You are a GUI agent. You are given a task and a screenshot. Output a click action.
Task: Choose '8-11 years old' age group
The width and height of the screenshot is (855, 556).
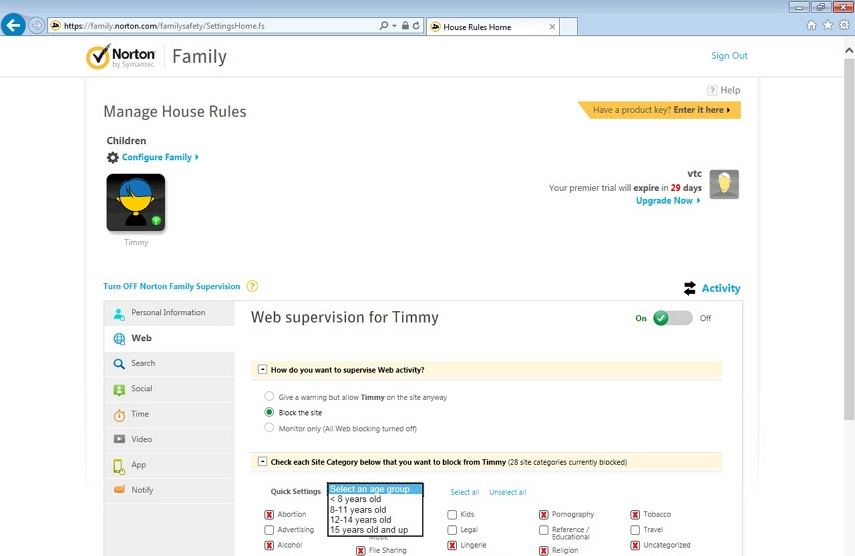[x=375, y=510]
